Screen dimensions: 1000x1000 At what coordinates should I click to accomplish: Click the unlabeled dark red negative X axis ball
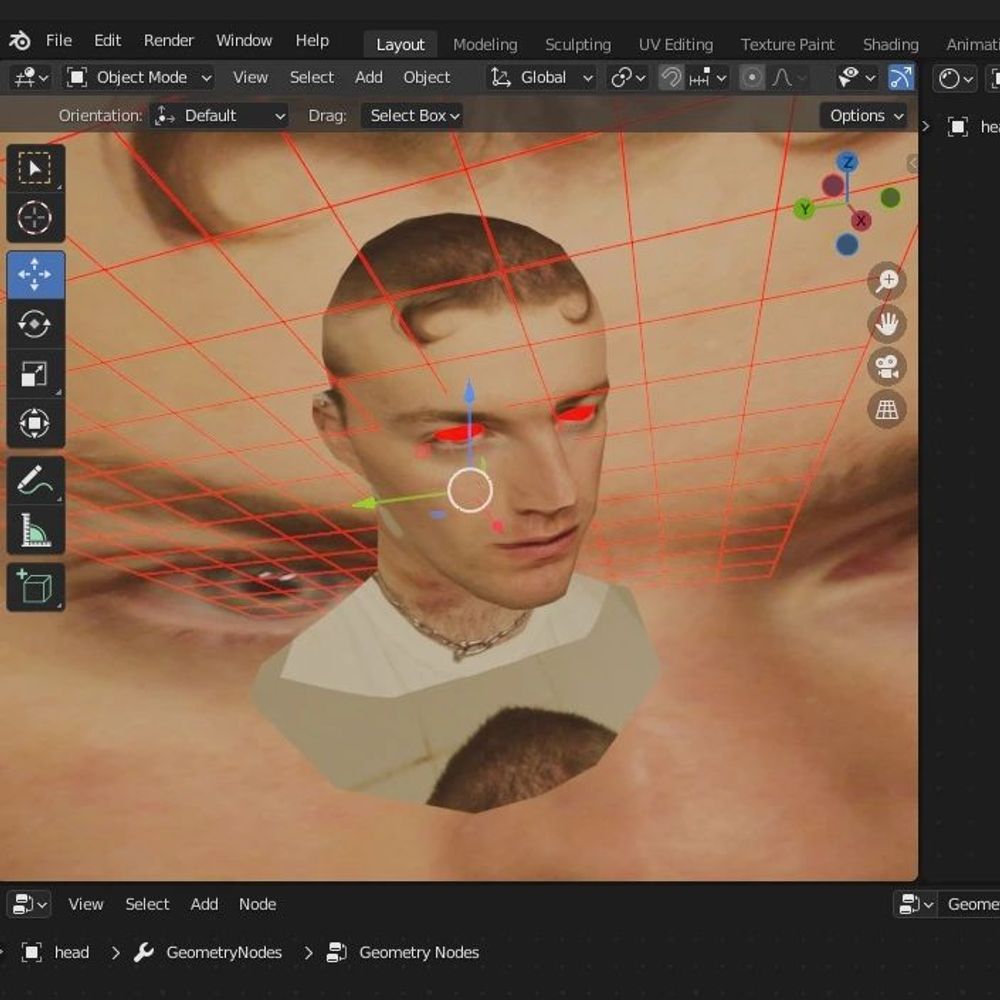pyautogui.click(x=833, y=186)
